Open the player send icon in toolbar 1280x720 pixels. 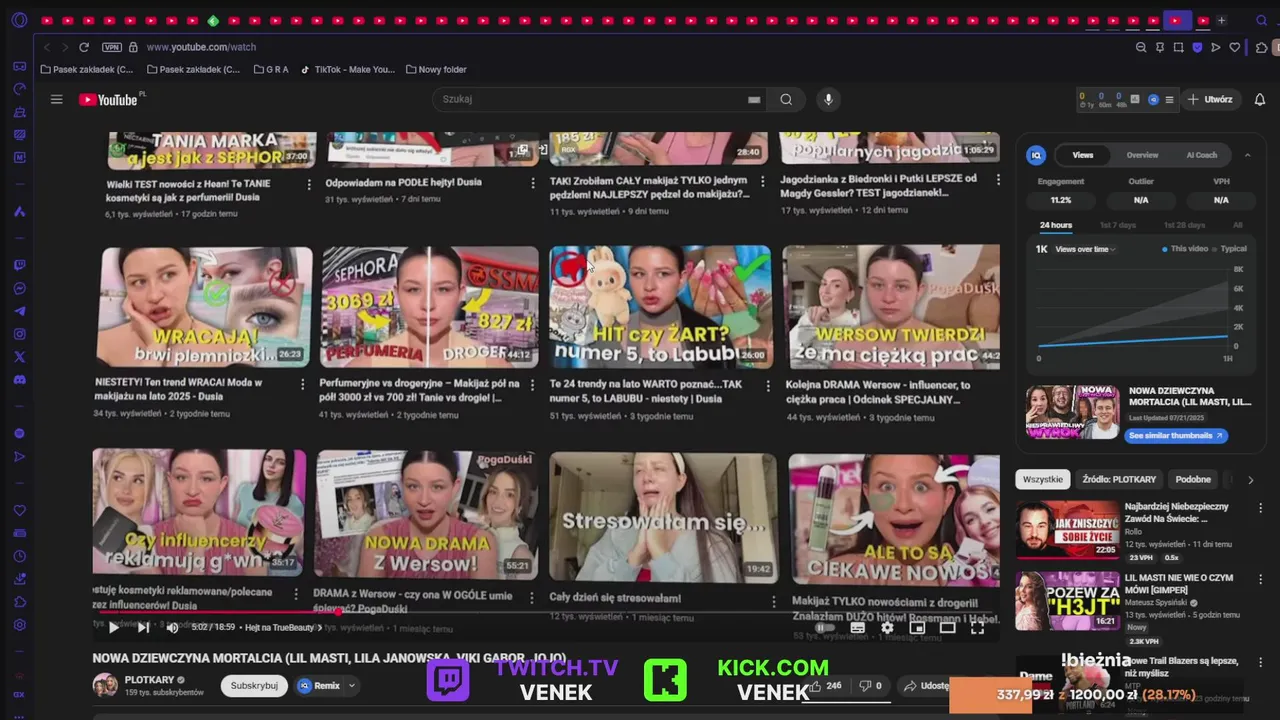click(1216, 47)
